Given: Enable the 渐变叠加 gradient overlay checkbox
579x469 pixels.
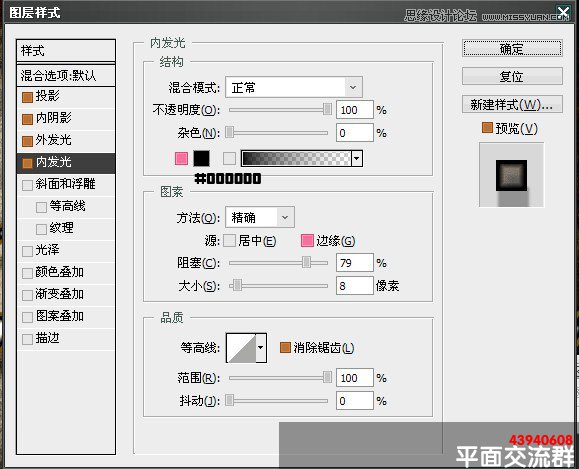Looking at the screenshot, I should click(x=27, y=295).
